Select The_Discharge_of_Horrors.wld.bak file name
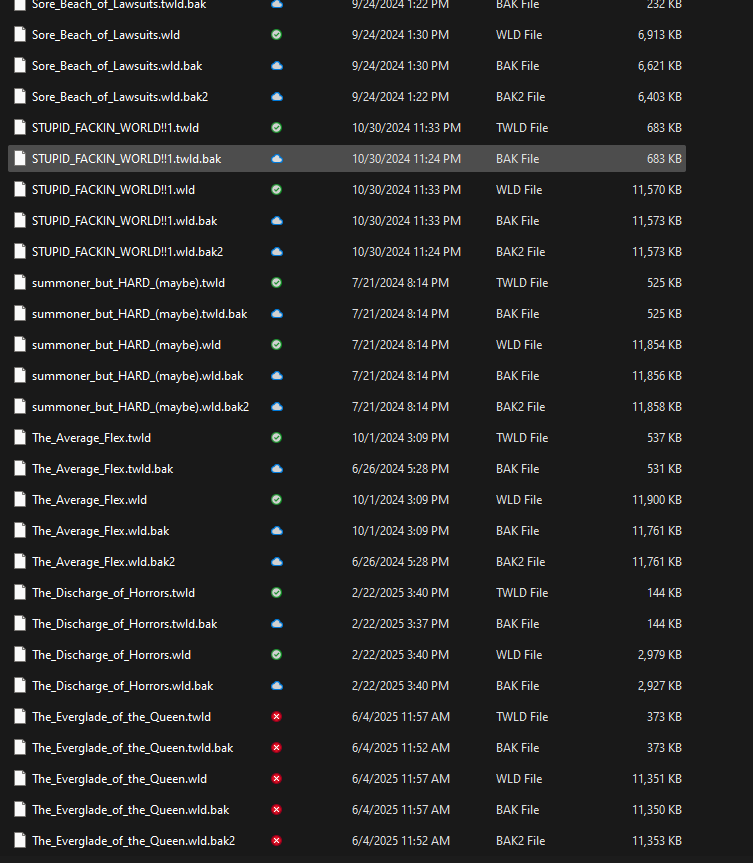Viewport: 753px width, 863px height. 122,686
